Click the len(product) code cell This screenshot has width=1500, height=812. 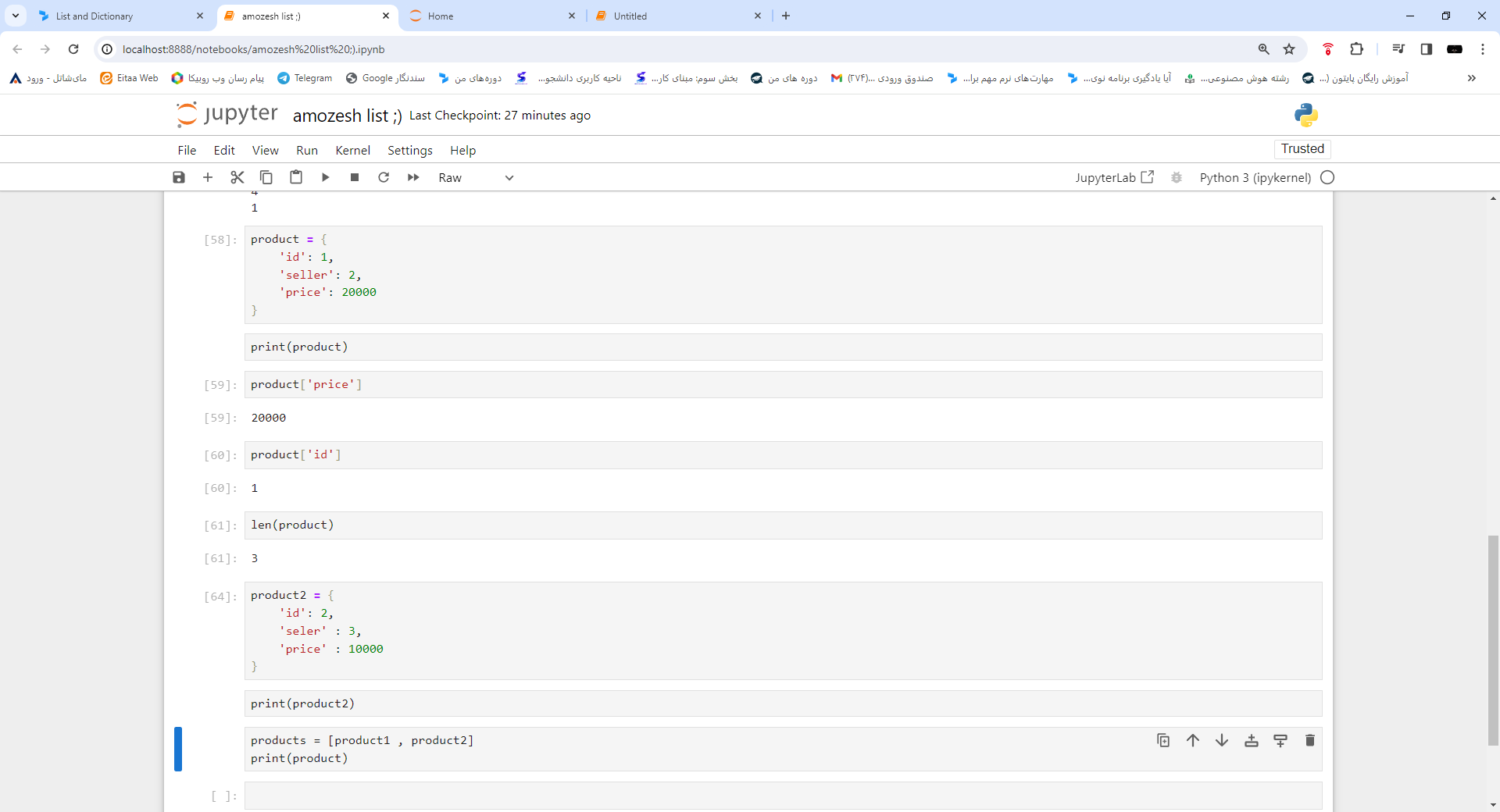(x=783, y=525)
